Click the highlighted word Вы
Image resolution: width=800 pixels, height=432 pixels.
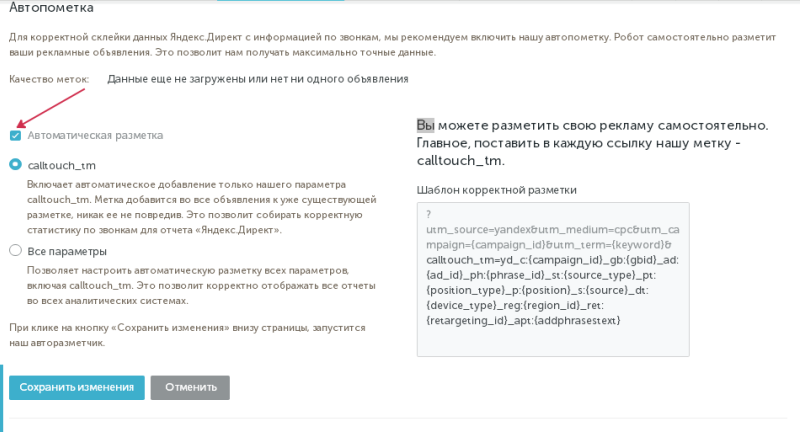tap(426, 125)
